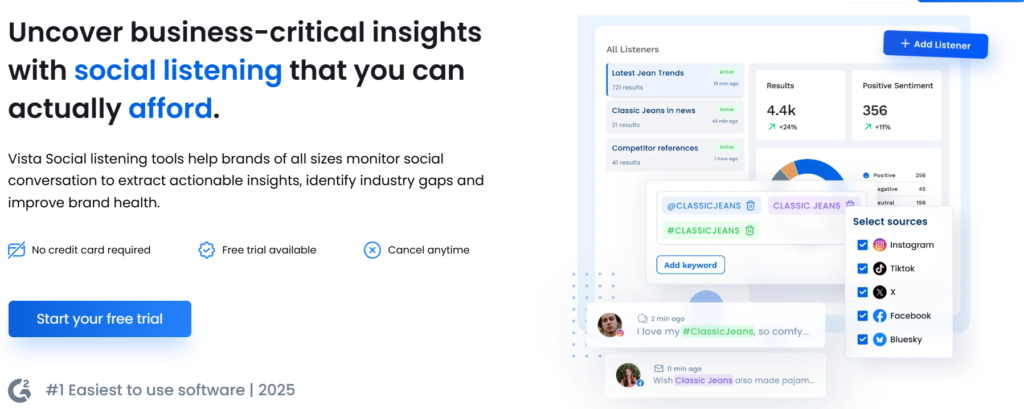Image resolution: width=1024 pixels, height=409 pixels.
Task: Click the free trial verified badge icon
Action: click(206, 250)
